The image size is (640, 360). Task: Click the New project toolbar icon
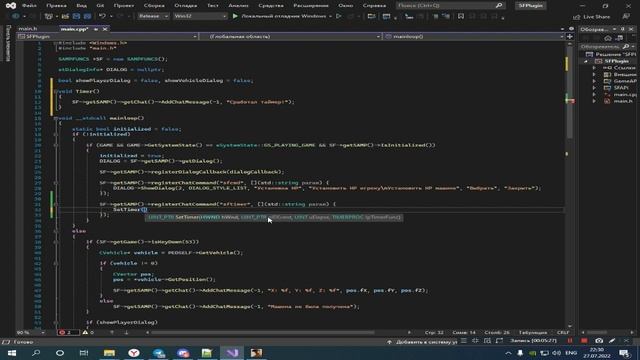click(49, 16)
